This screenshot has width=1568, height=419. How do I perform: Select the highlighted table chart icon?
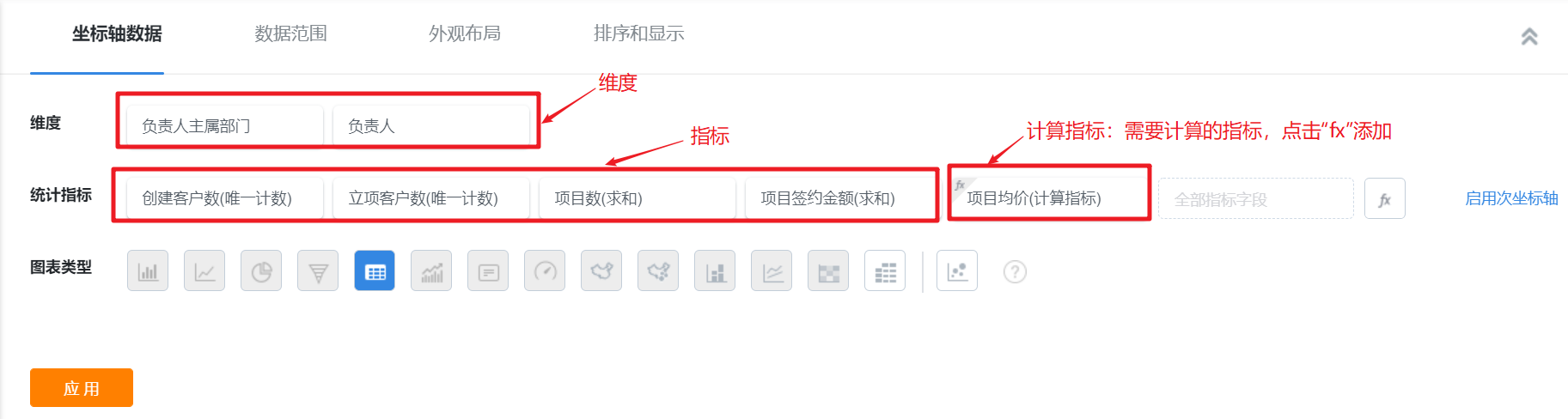[375, 271]
